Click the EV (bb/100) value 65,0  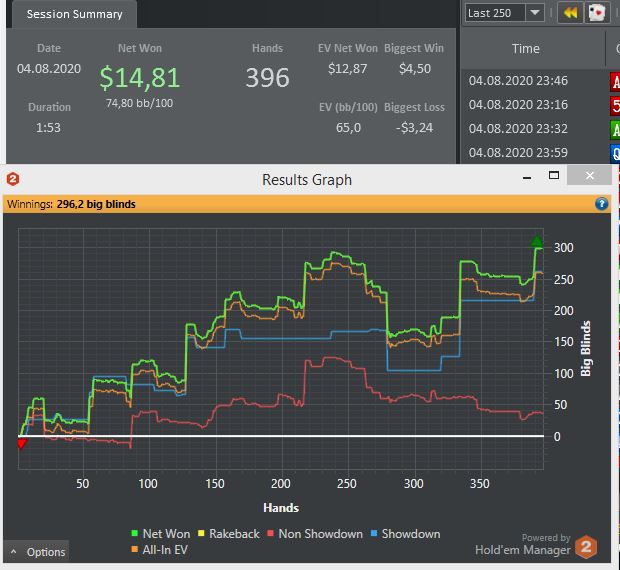click(348, 128)
